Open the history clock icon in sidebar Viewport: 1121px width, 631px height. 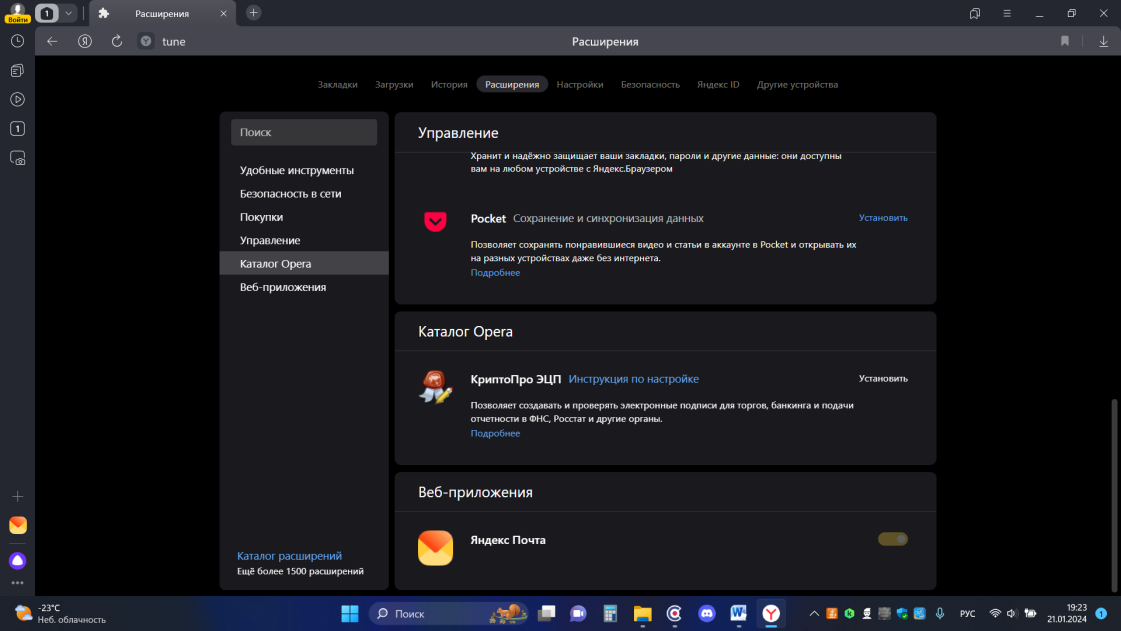17,41
